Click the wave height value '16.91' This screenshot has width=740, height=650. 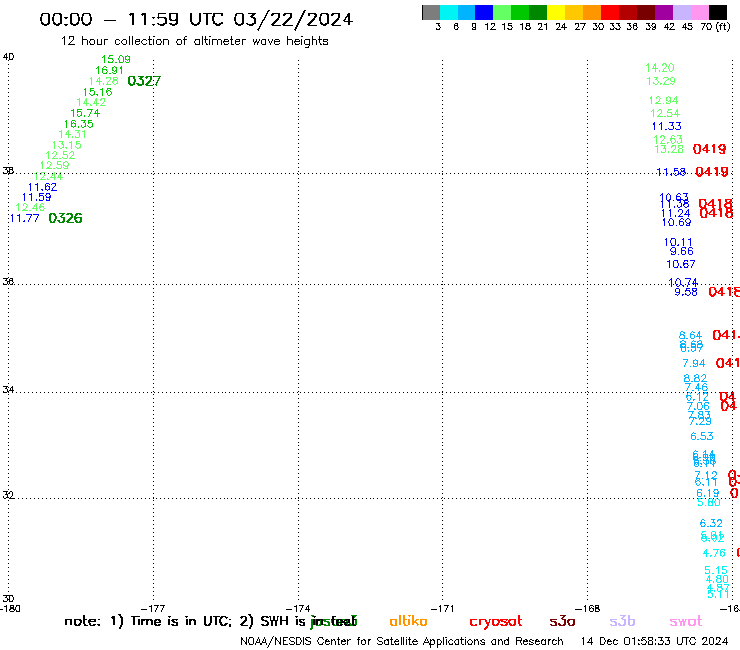[x=109, y=70]
